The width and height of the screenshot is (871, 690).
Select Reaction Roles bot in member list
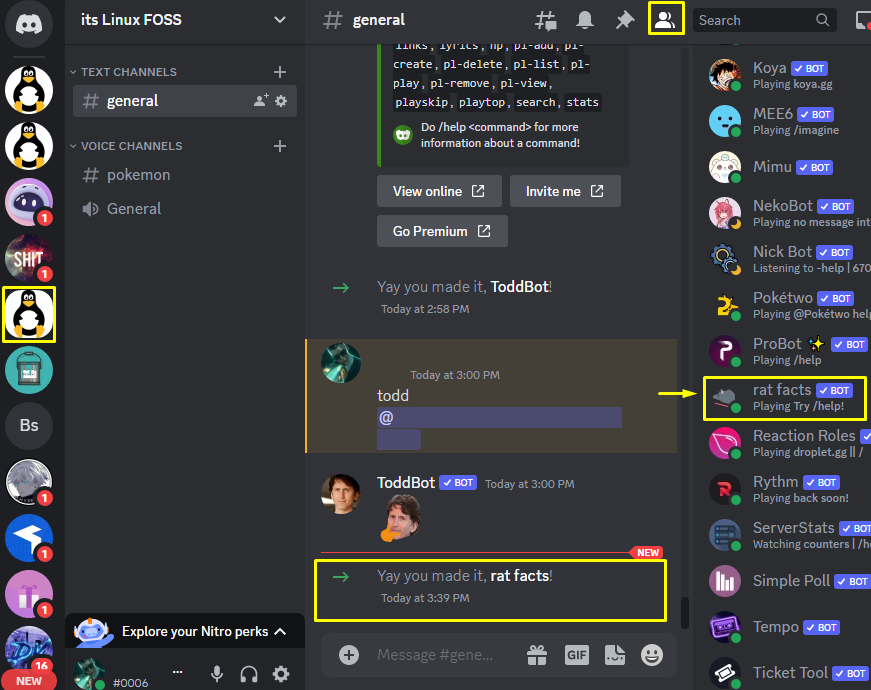click(x=787, y=443)
